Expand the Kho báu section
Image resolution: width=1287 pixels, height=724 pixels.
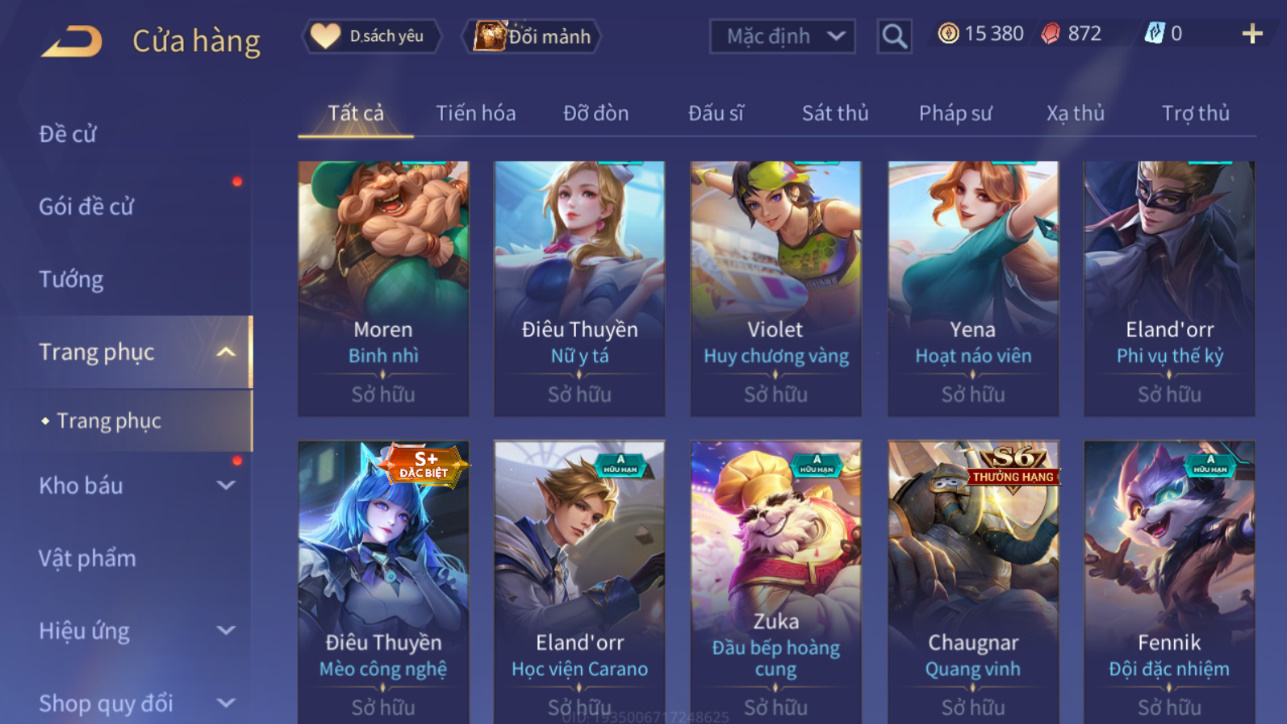(x=226, y=485)
